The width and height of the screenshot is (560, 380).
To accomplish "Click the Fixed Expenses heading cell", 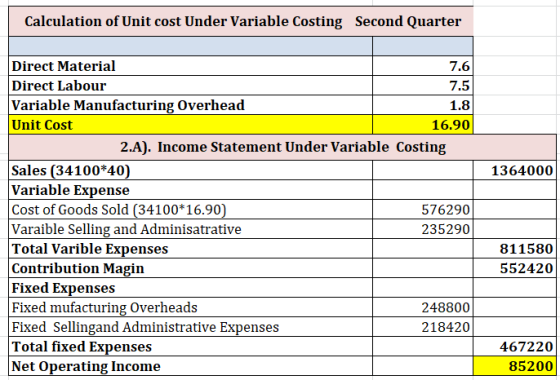I will click(x=190, y=288).
